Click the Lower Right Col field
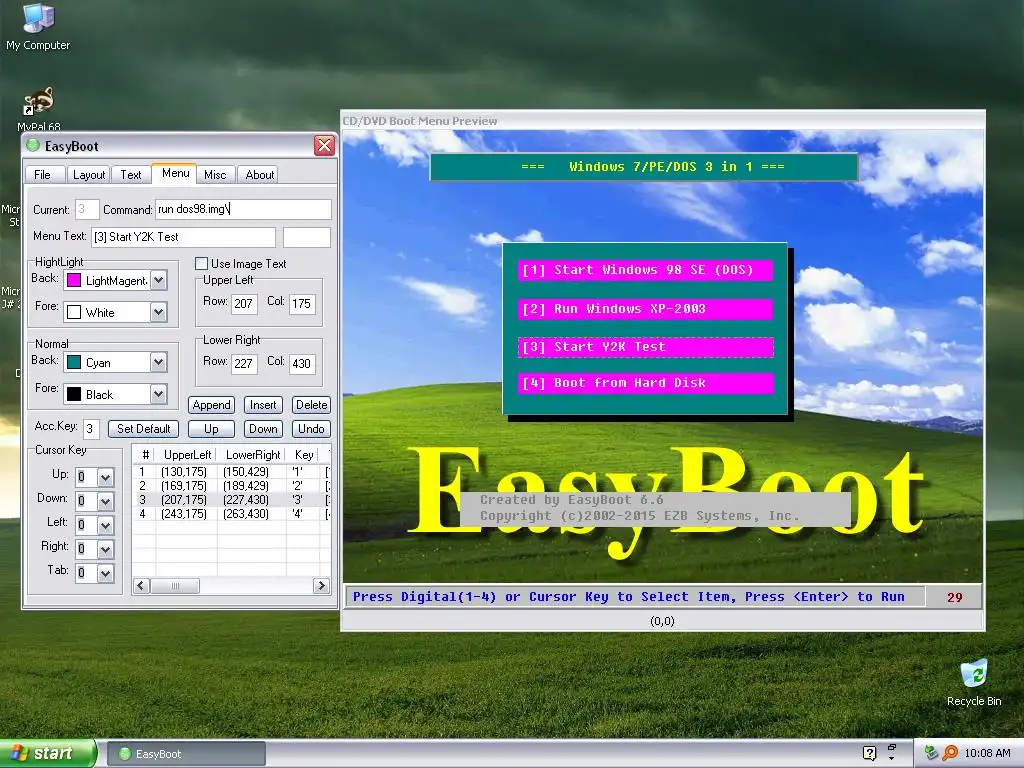This screenshot has width=1024, height=768. (302, 364)
